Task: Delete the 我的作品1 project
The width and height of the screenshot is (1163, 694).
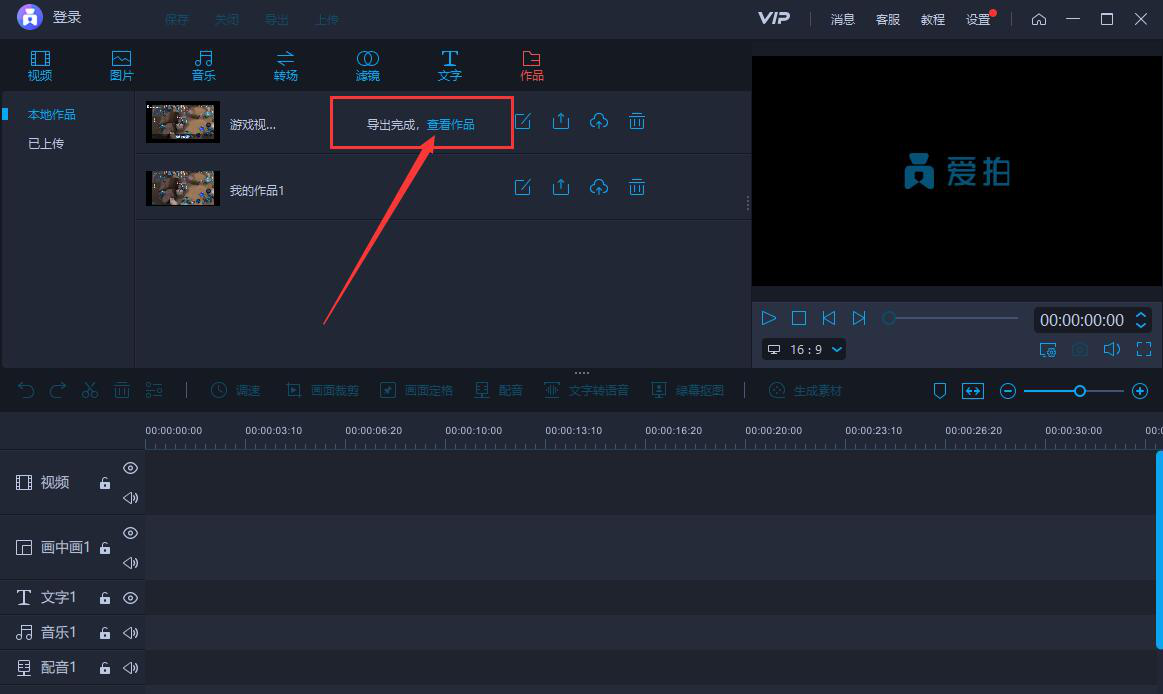Action: click(636, 187)
